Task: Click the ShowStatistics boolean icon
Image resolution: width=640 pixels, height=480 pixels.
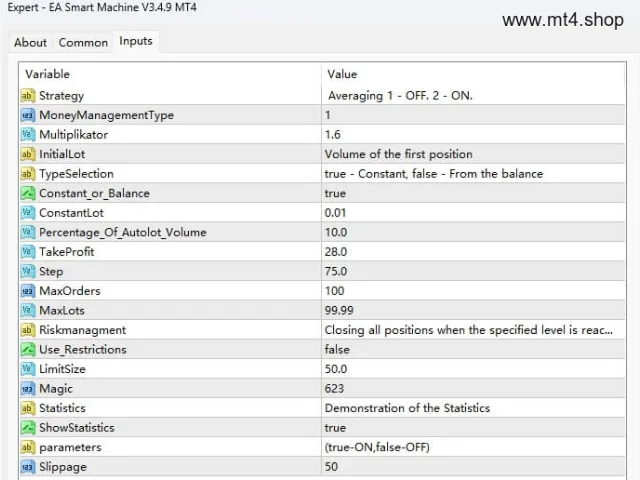Action: point(27,428)
